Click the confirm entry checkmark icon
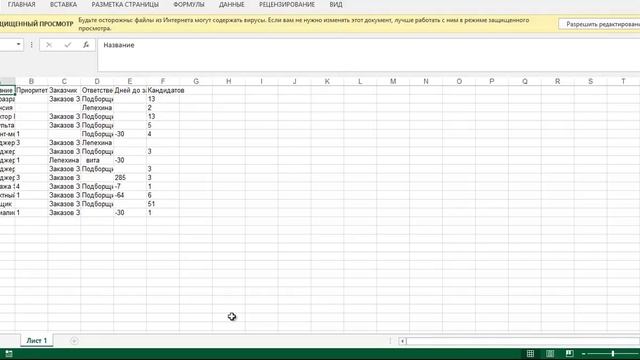Image resolution: width=640 pixels, height=360 pixels. point(68,45)
